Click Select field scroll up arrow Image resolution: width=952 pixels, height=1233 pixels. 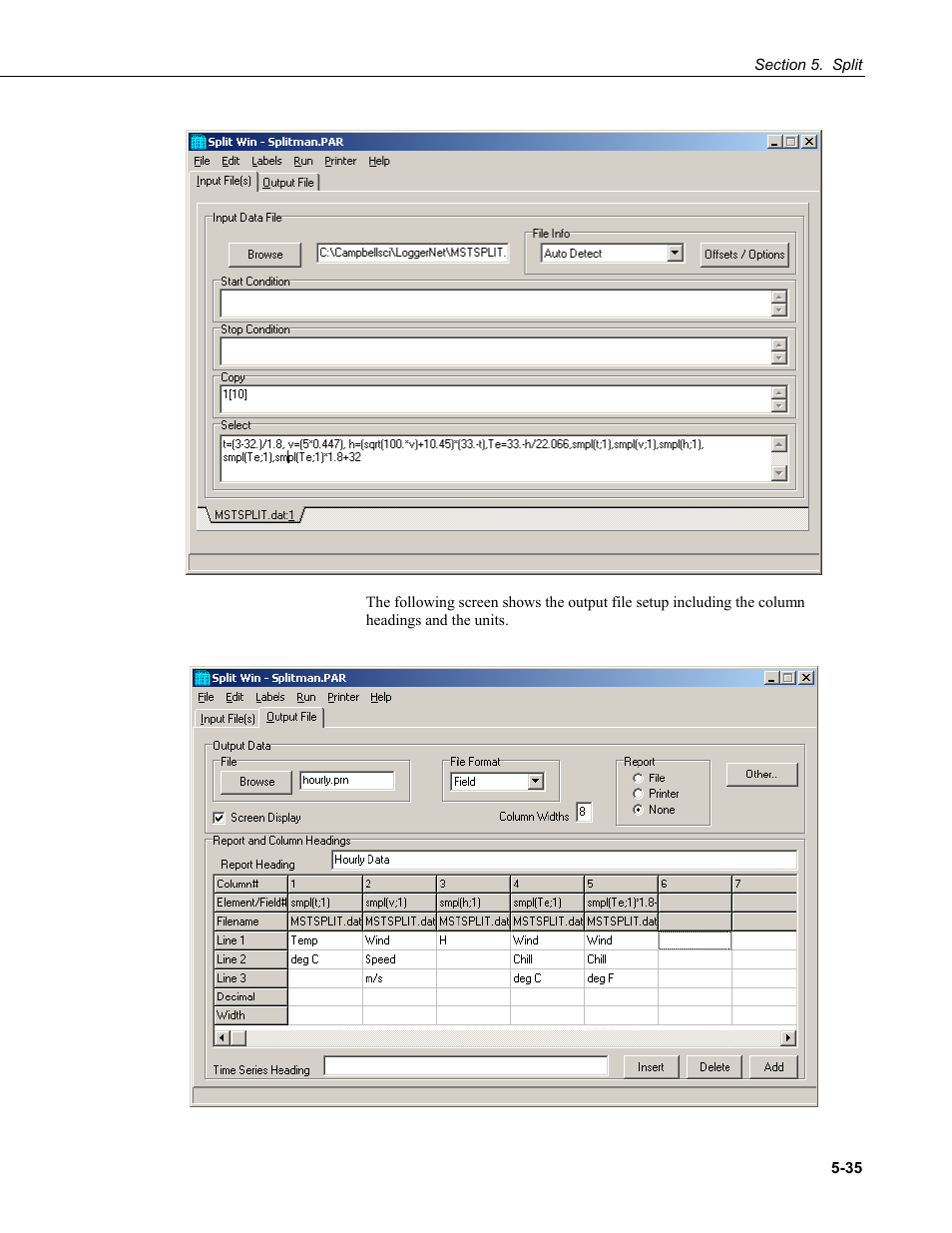pos(779,443)
